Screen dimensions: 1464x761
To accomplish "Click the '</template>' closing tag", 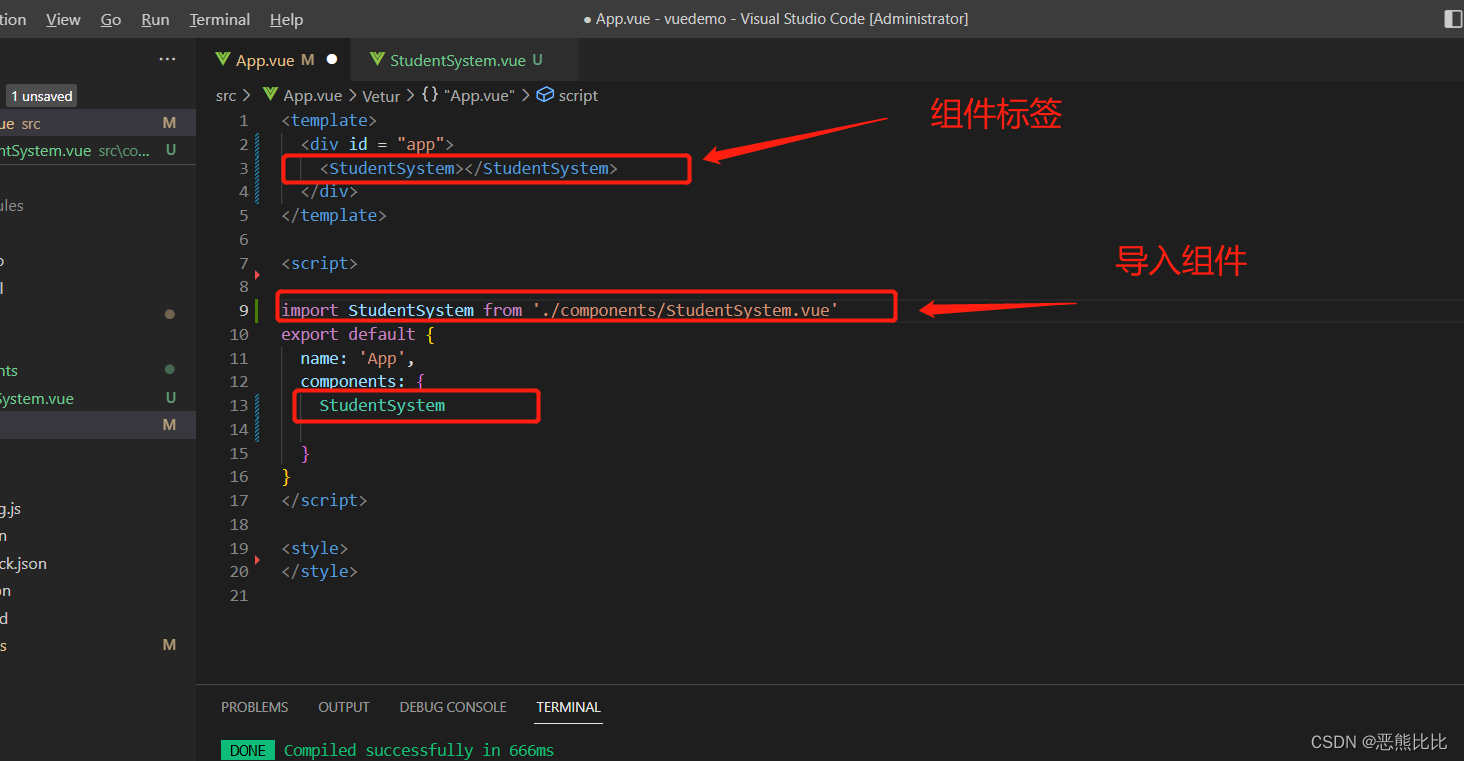I will pyautogui.click(x=334, y=215).
